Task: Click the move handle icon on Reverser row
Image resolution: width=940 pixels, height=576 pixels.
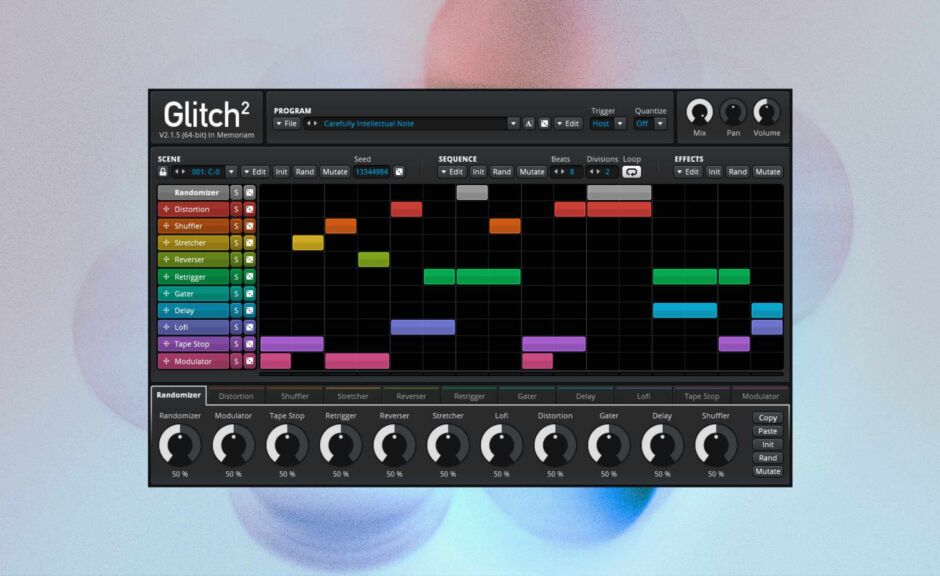Action: [x=166, y=260]
